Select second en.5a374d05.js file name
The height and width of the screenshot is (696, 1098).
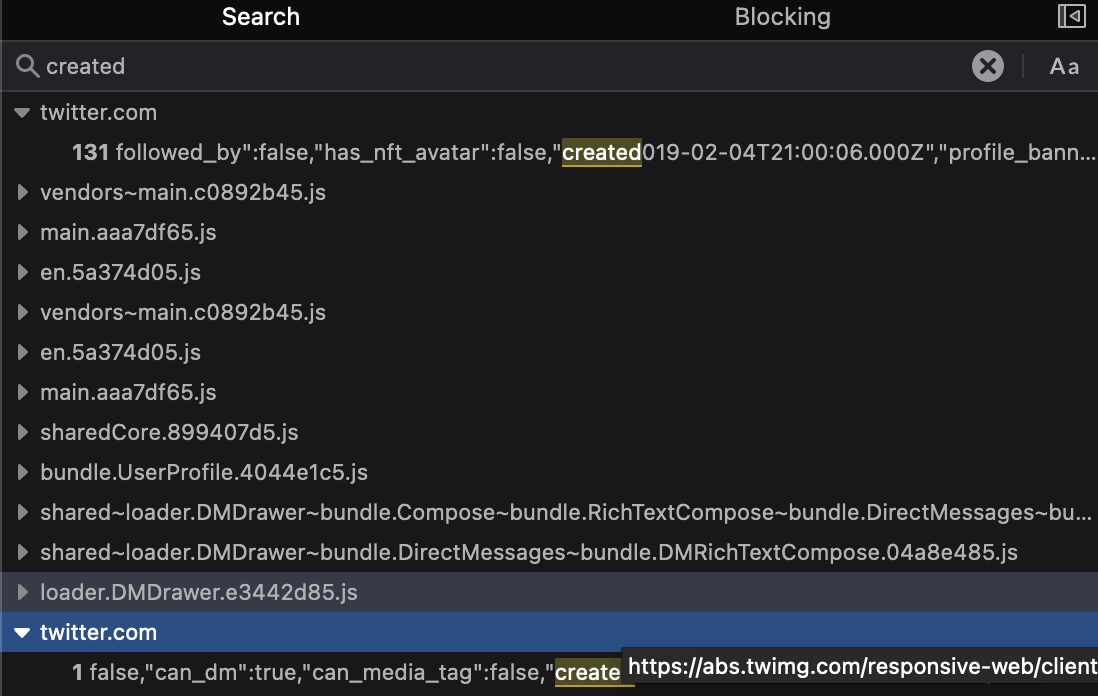120,352
